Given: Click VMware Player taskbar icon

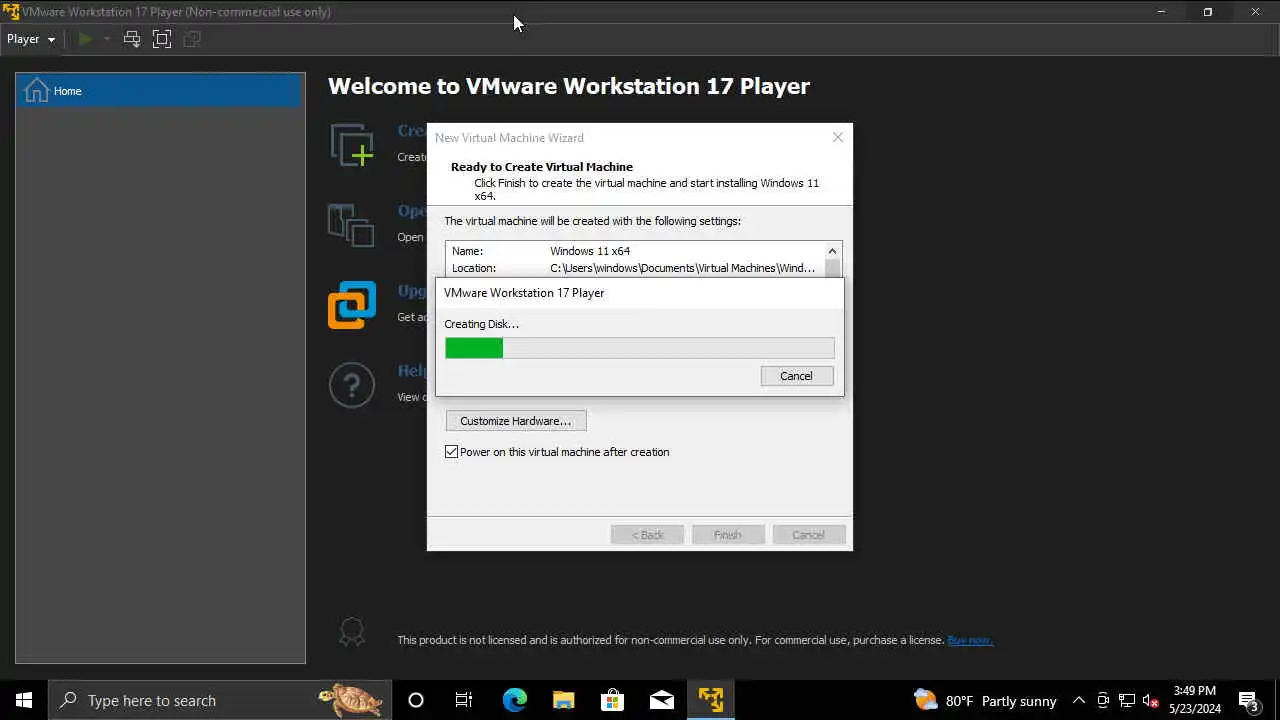Looking at the screenshot, I should tap(711, 700).
